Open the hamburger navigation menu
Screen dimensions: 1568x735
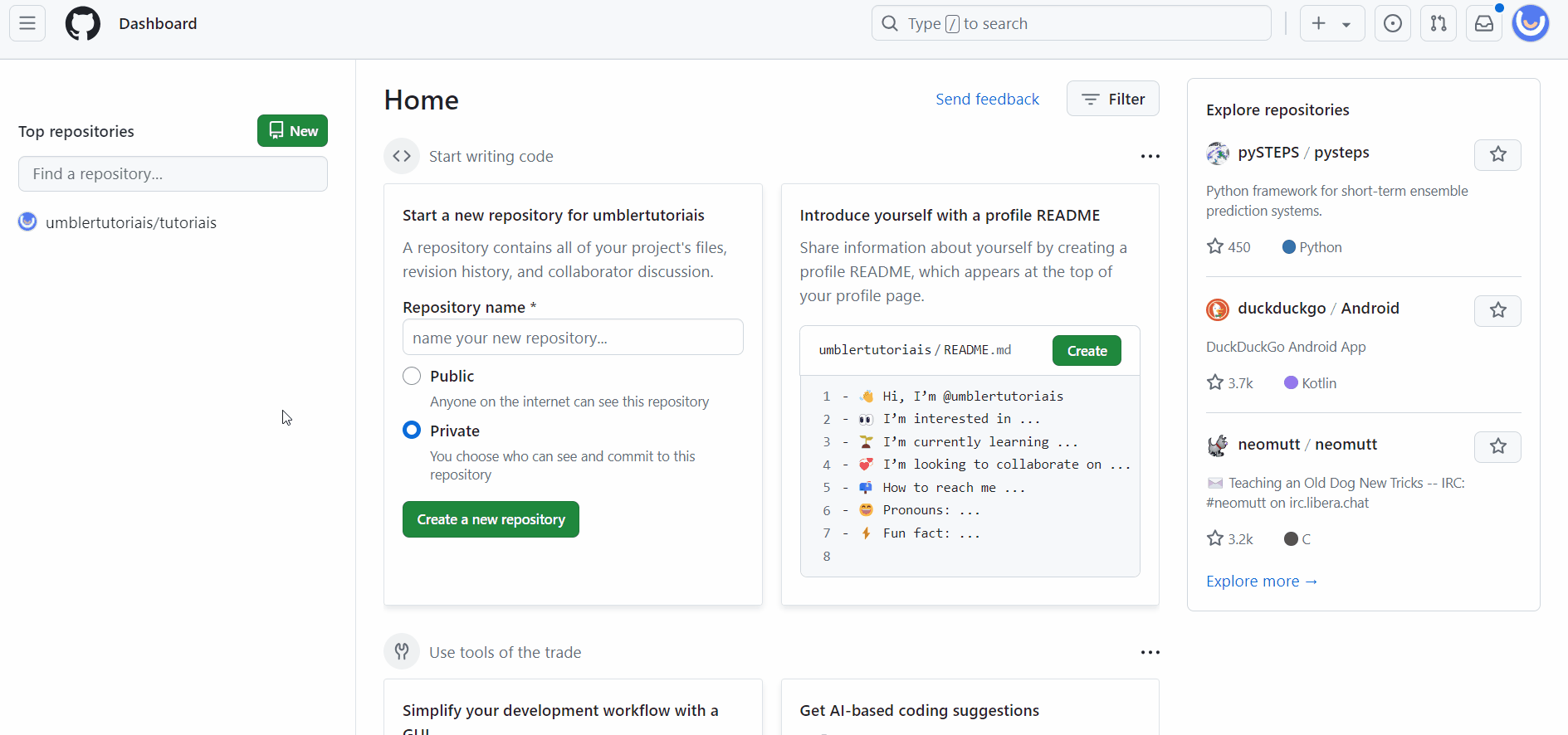[27, 23]
